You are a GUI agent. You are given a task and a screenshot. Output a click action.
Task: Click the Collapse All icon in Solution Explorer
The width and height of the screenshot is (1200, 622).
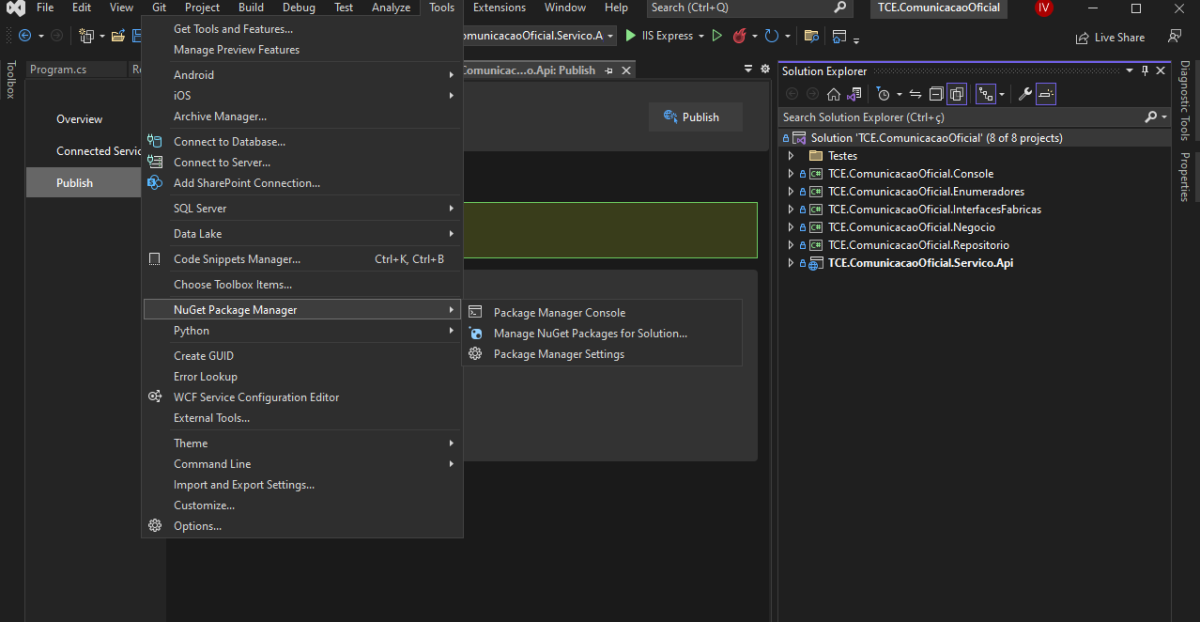[x=936, y=94]
